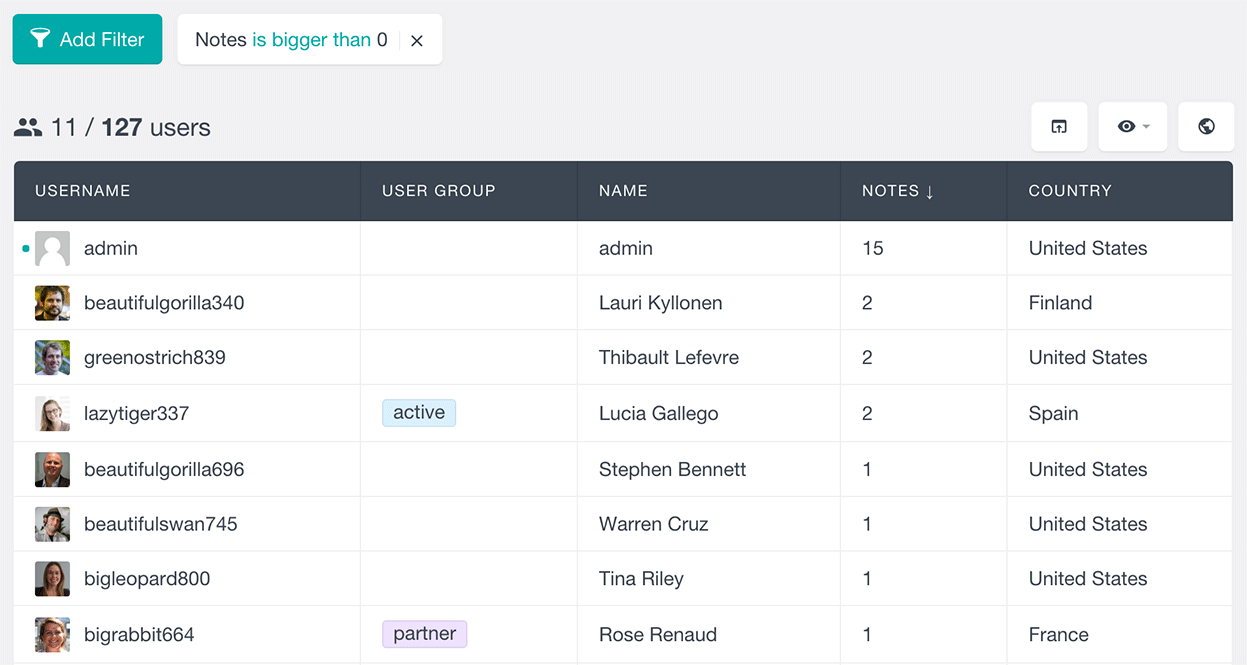Click the notes count for Lauri Kyllonen
Image resolution: width=1247 pixels, height=665 pixels.
pyautogui.click(x=867, y=303)
